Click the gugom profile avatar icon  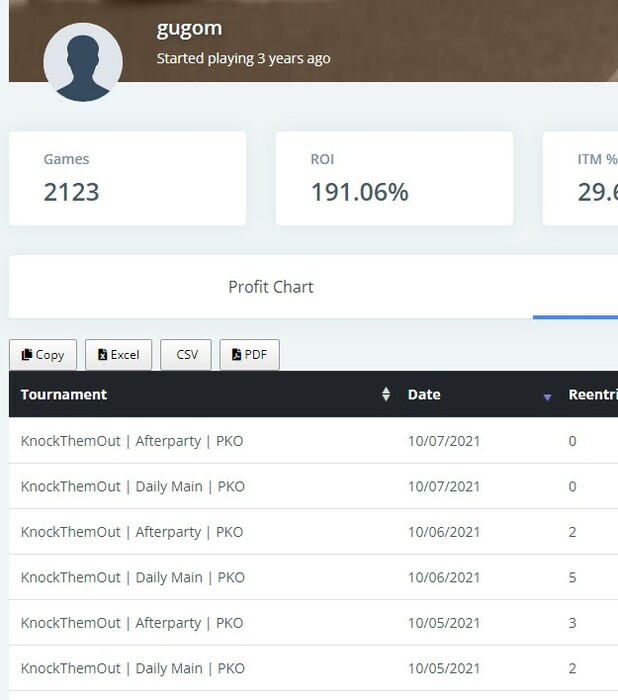[x=83, y=62]
